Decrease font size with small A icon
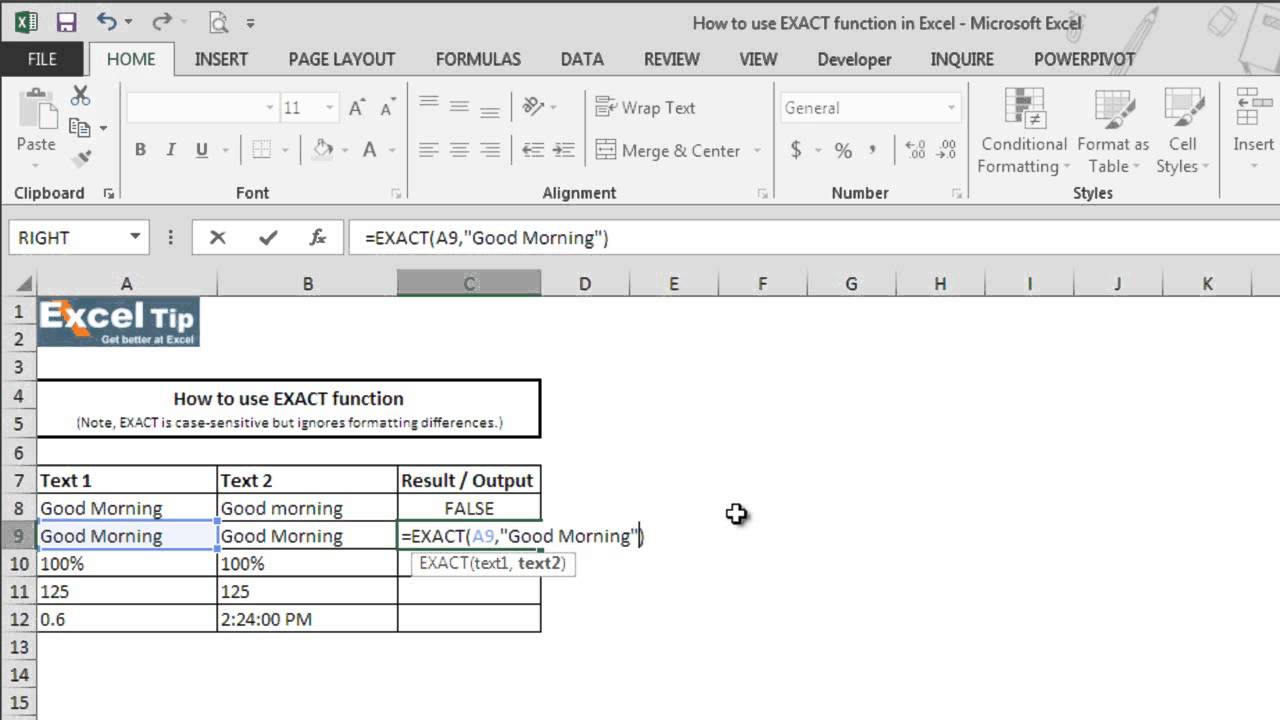Viewport: 1280px width, 720px height. 388,108
